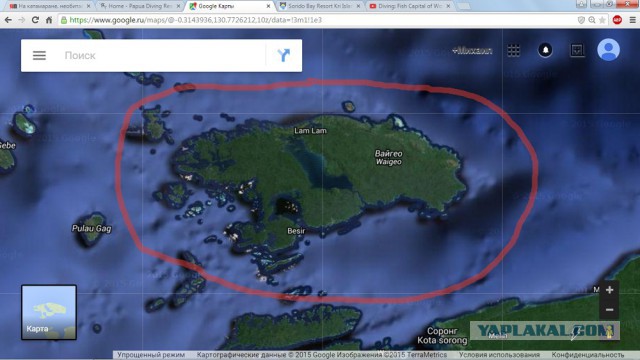
Task: Open the Google apps grid
Action: [x=513, y=50]
